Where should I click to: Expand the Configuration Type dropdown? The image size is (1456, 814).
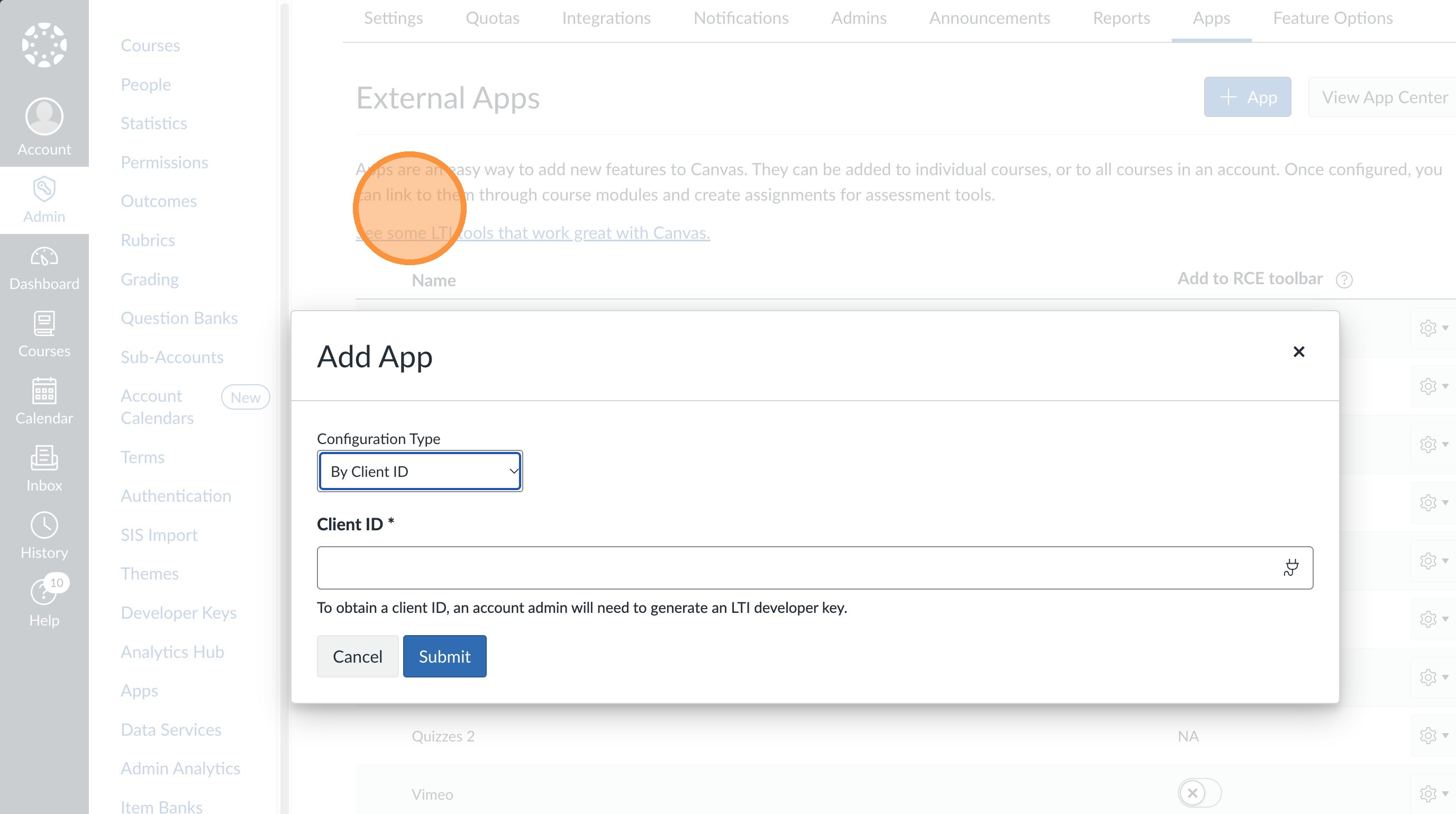(x=420, y=471)
